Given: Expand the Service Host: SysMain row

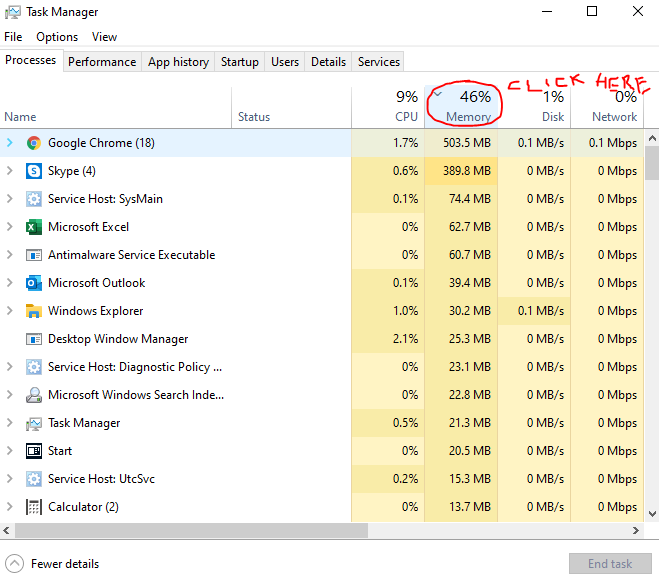Looking at the screenshot, I should 10,199.
